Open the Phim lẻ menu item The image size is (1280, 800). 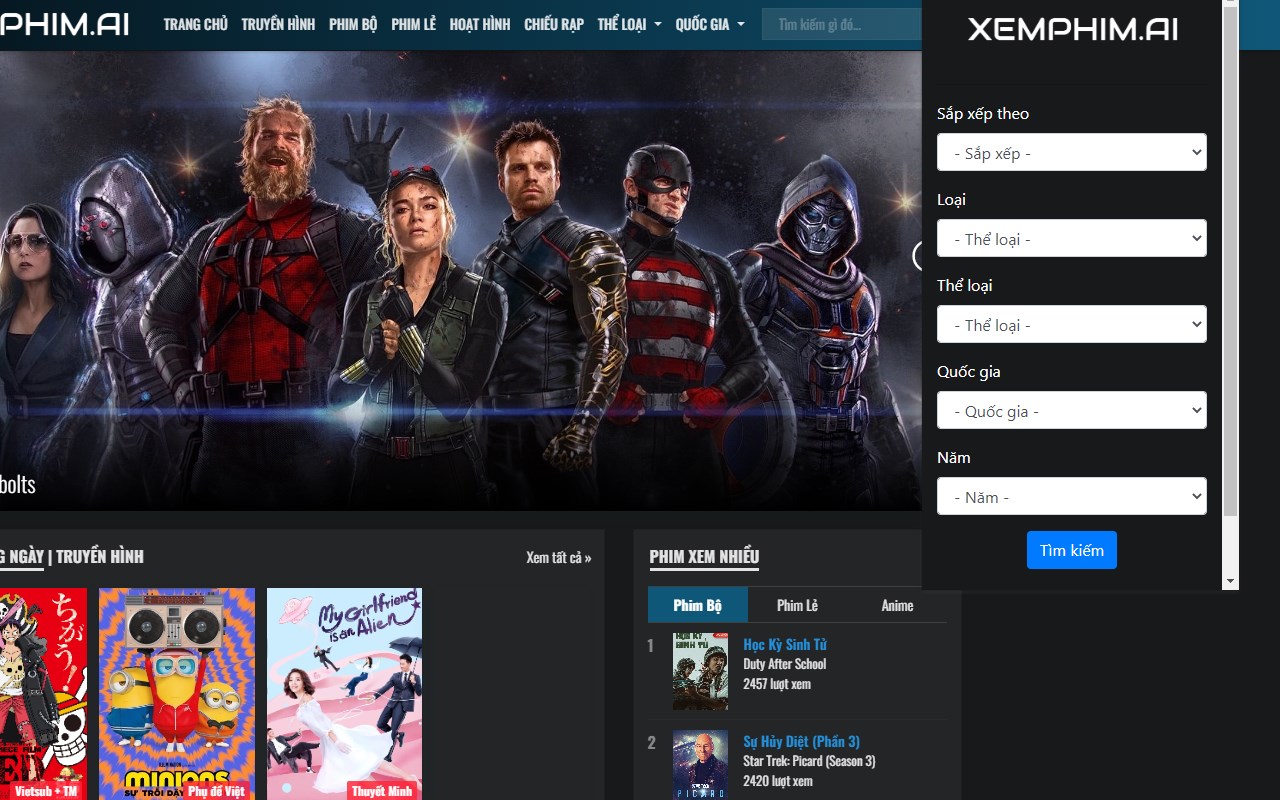pyautogui.click(x=413, y=24)
